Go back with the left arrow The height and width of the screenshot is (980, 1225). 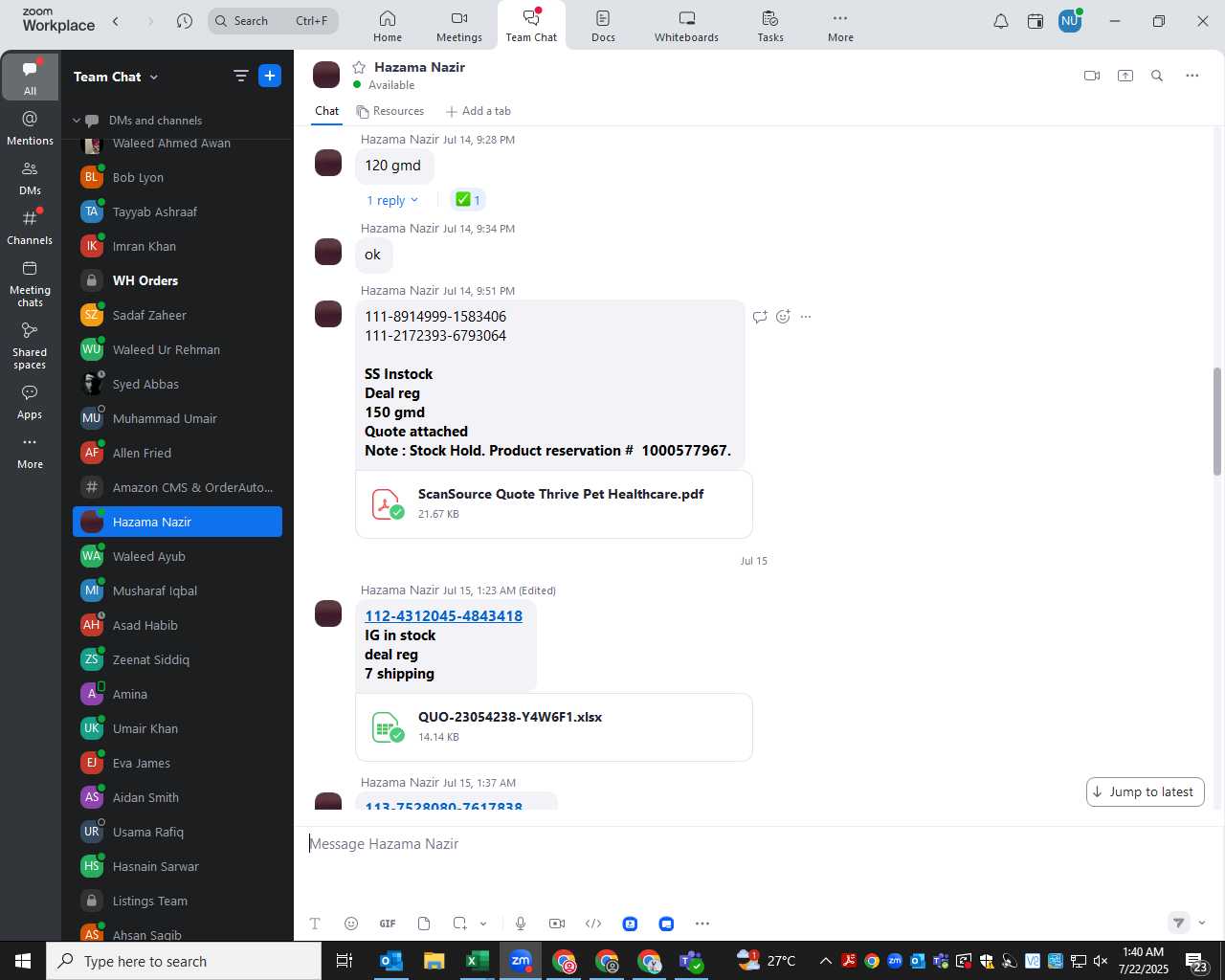(x=116, y=21)
